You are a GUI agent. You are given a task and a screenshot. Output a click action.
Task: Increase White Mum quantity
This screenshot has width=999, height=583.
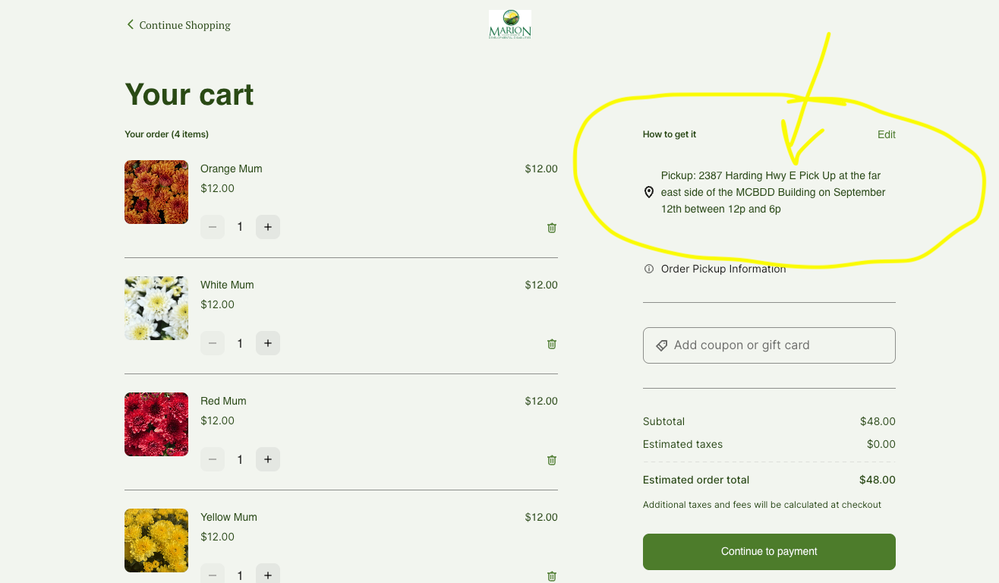coord(267,343)
